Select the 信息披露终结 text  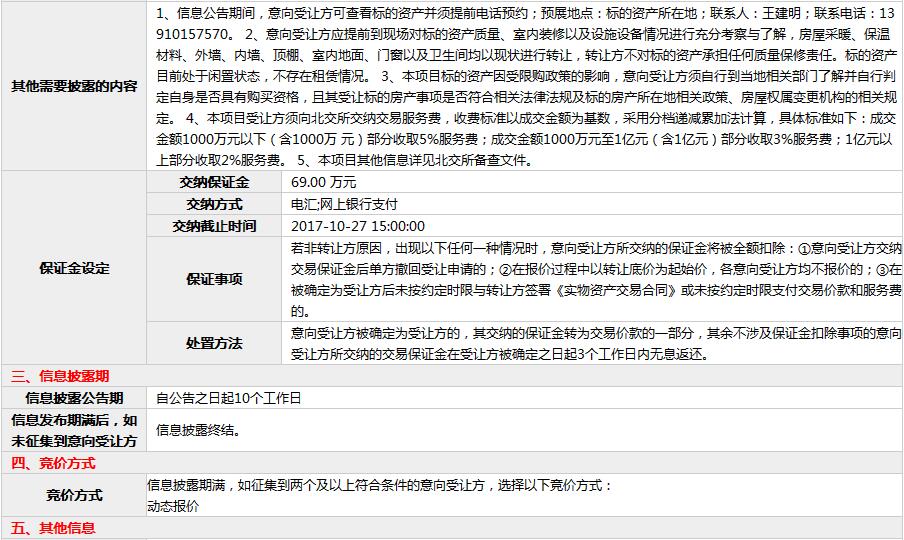click(x=198, y=431)
